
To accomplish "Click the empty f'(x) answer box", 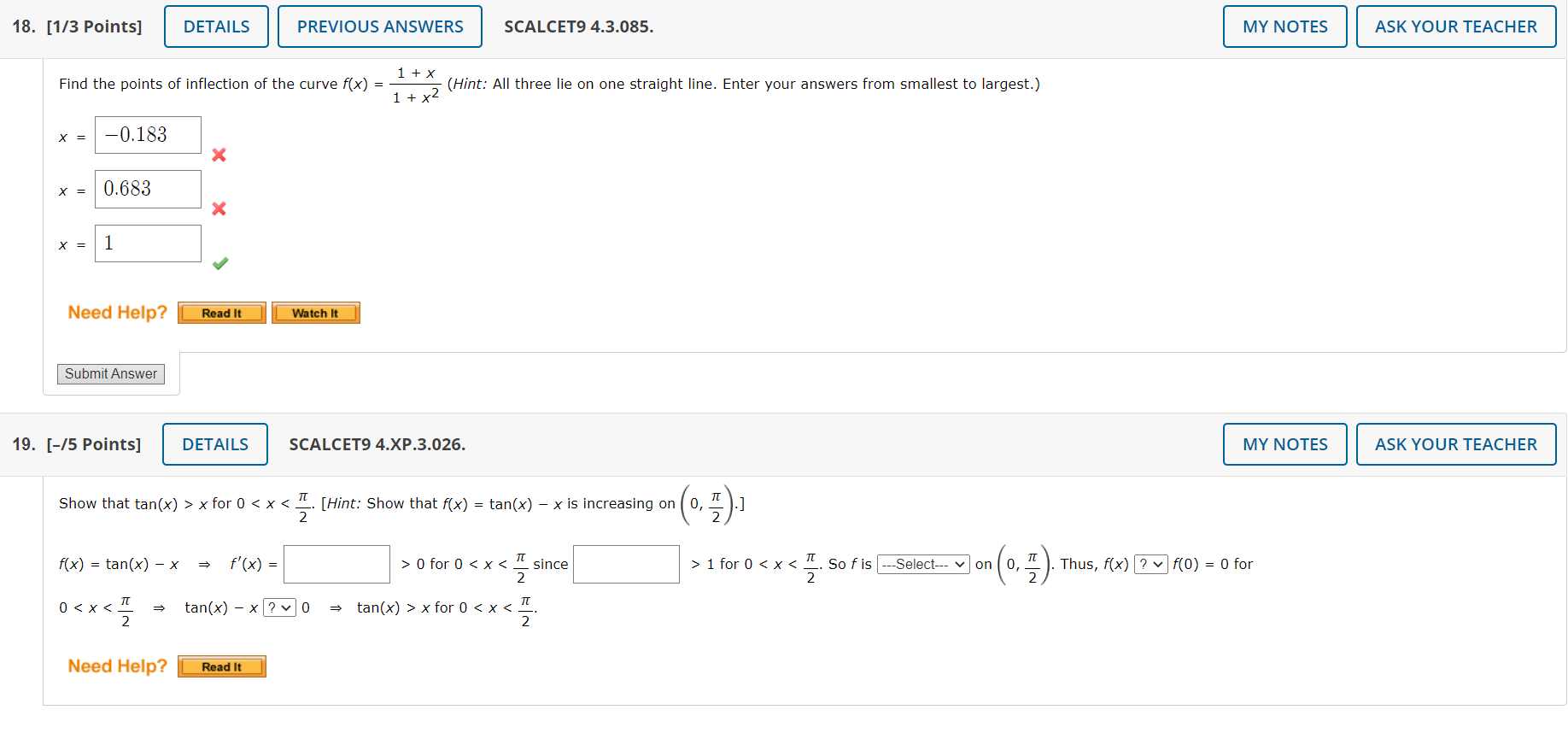I will click(336, 564).
